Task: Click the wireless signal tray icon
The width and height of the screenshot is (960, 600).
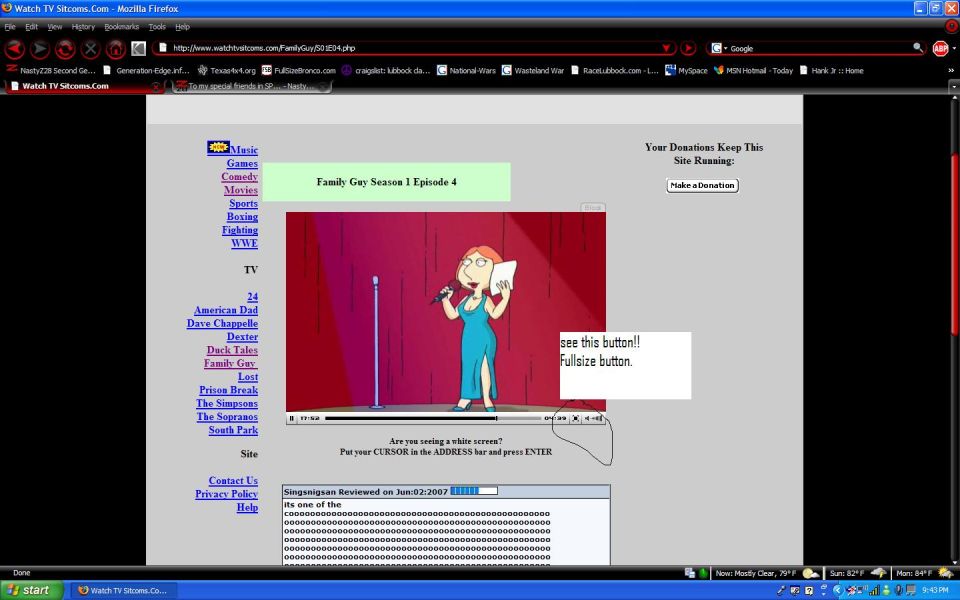Action: (x=874, y=591)
